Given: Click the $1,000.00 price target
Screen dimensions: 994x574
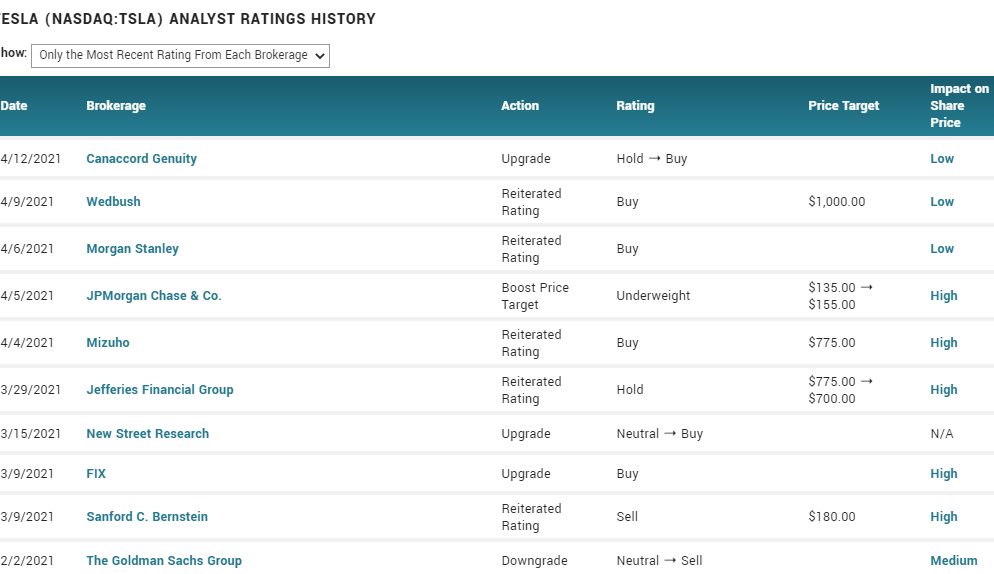Looking at the screenshot, I should coord(837,202).
